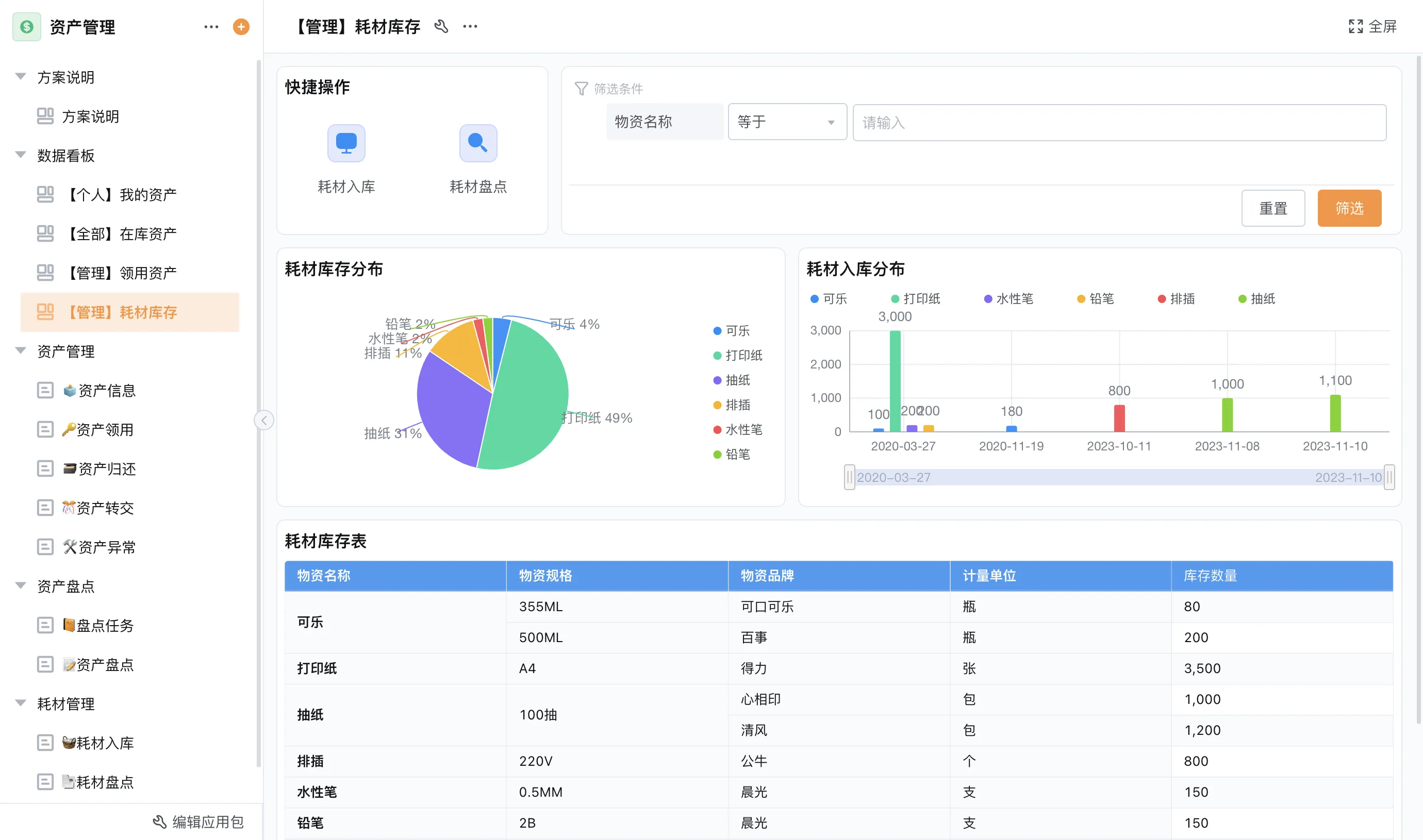
Task: Click the 重置 button
Action: coord(1273,208)
